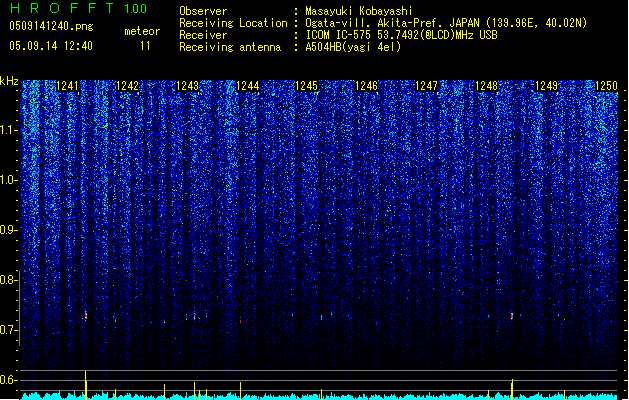Image resolution: width=629 pixels, height=400 pixels.
Task: Click the HROFFT 1.0.0 title text
Action: click(x=78, y=8)
